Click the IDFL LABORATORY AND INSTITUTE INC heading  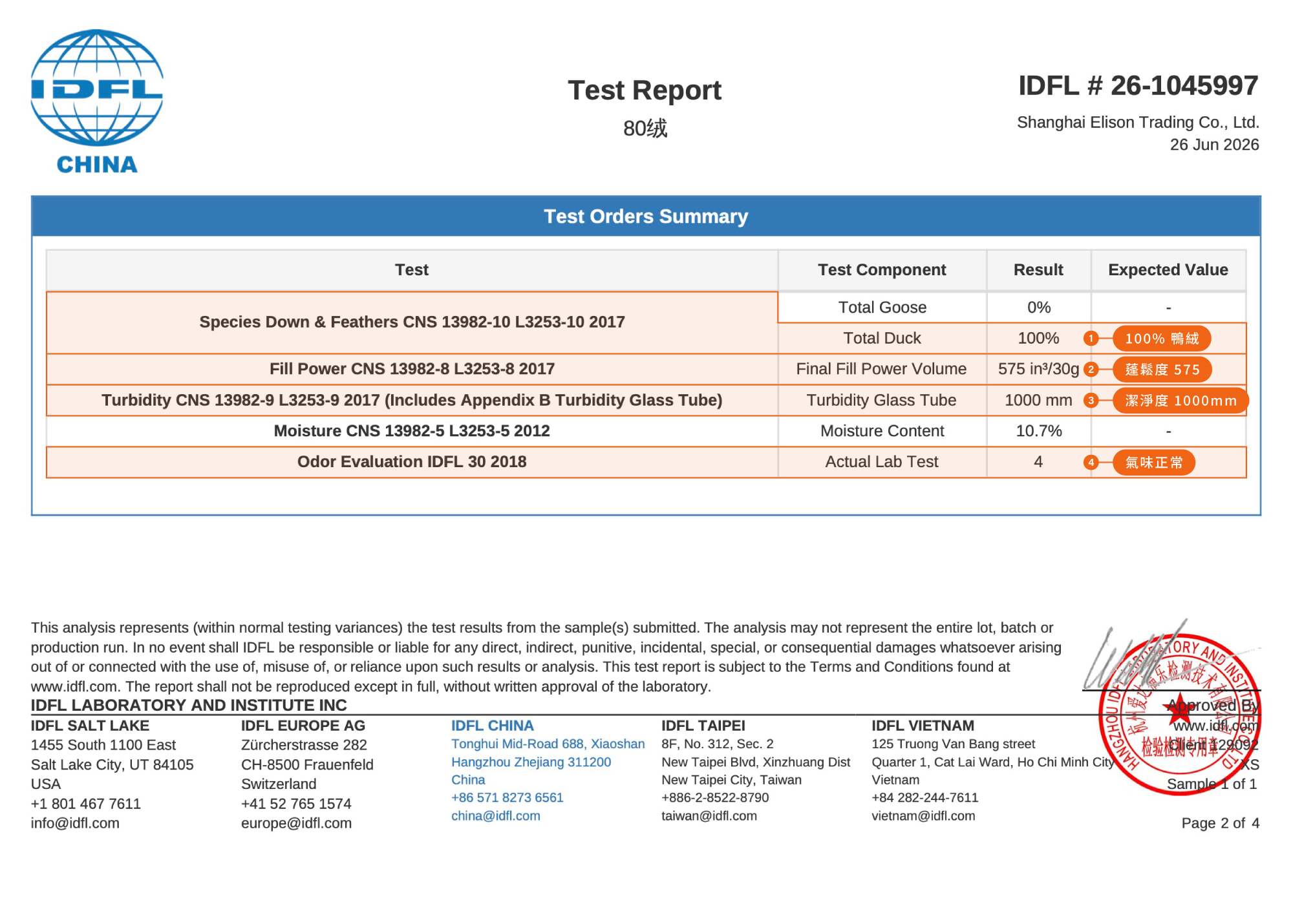point(189,705)
